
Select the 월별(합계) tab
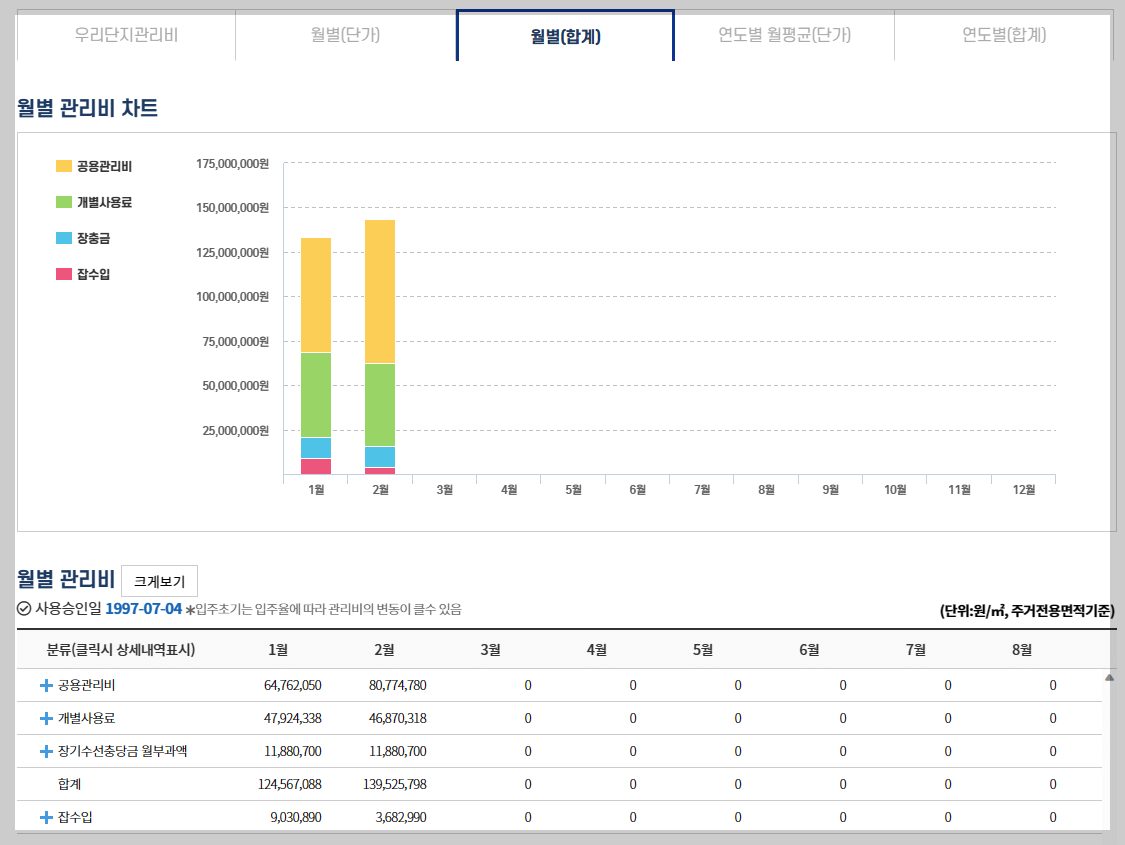(x=565, y=36)
